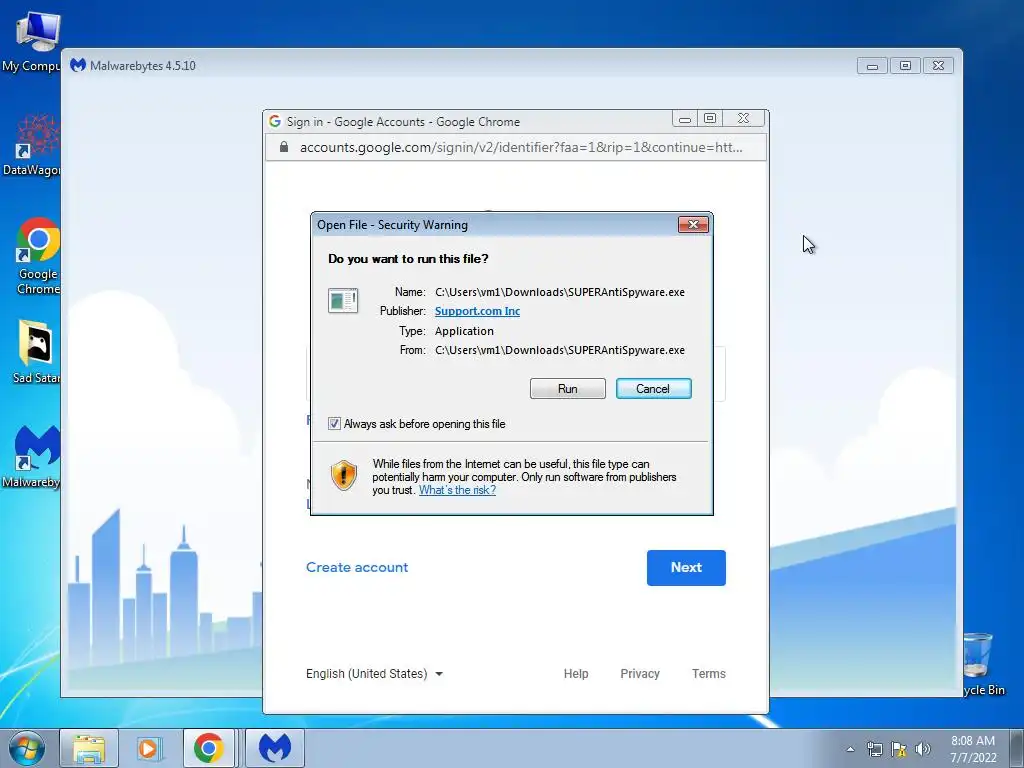Viewport: 1024px width, 768px height.
Task: Open the Action Center flag icon
Action: coord(899,749)
